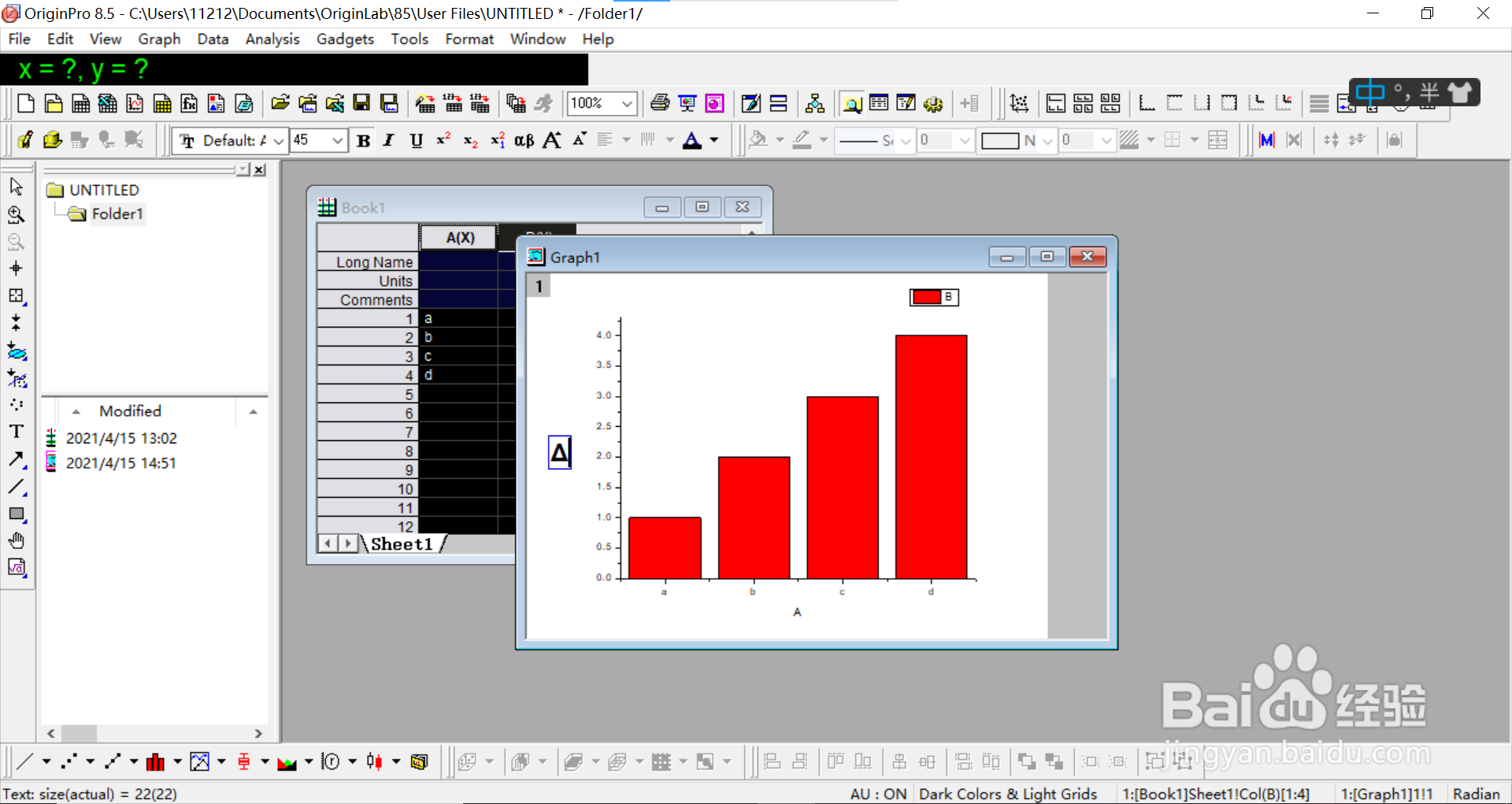1512x804 pixels.
Task: Click the Modified column header
Action: click(130, 411)
